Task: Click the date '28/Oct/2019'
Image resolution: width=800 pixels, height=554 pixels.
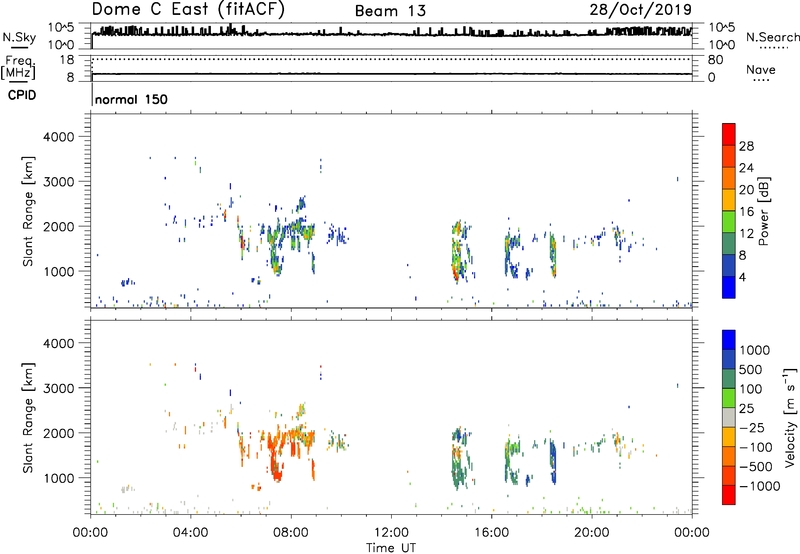Action: click(640, 10)
